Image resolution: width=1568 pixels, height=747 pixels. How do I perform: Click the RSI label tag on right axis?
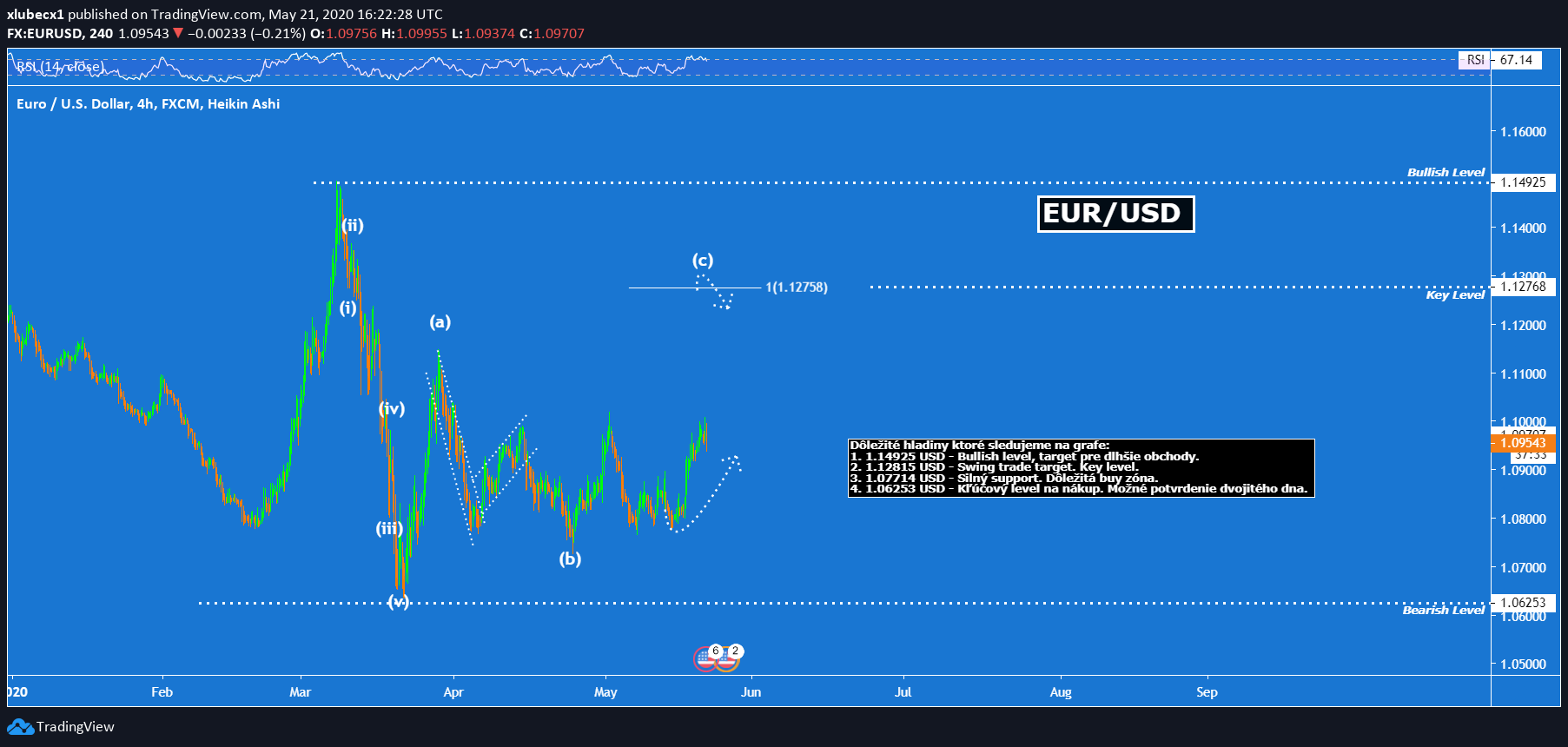[1475, 60]
